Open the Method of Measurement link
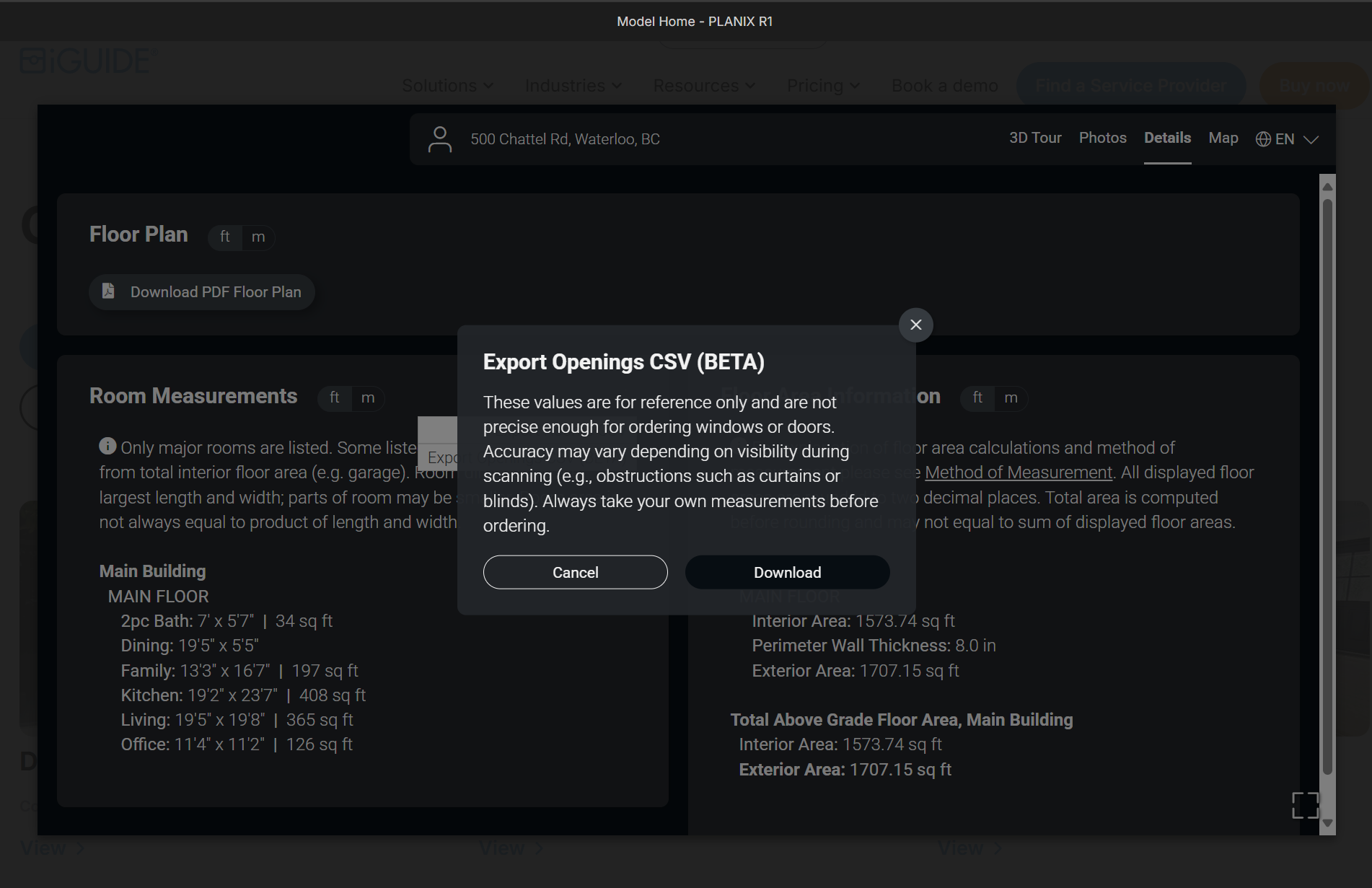The image size is (1372, 888). [x=1019, y=472]
